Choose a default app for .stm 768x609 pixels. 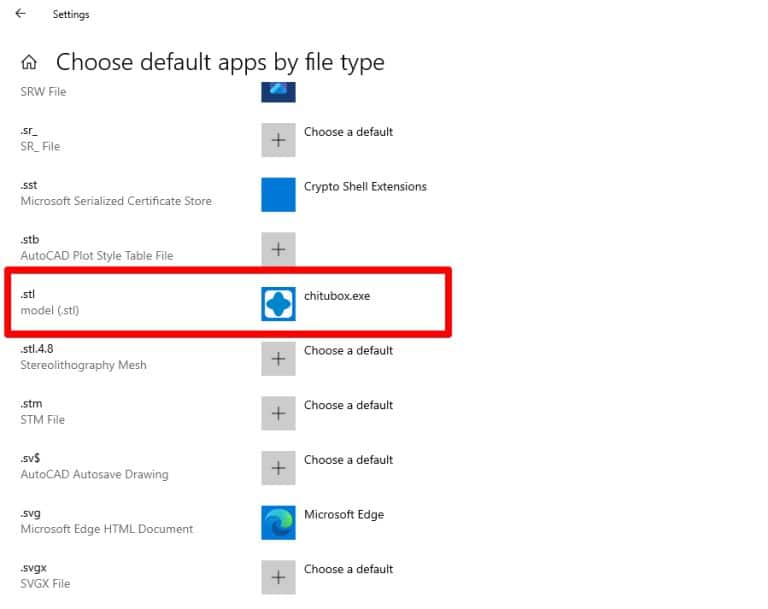348,405
